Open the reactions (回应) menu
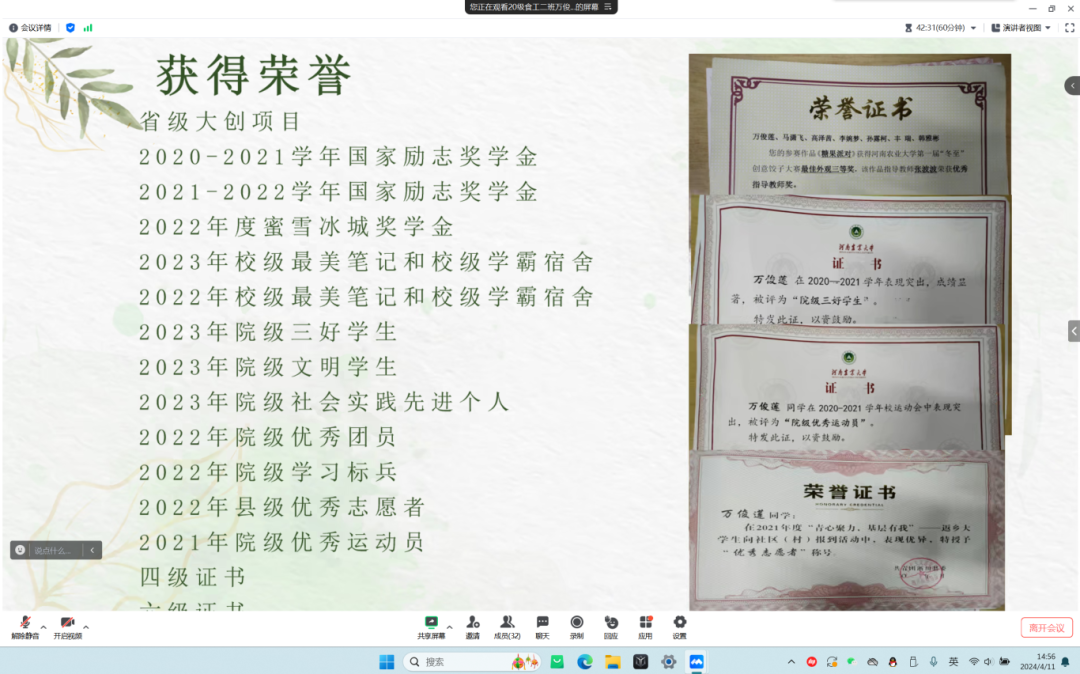1080x674 pixels. pyautogui.click(x=611, y=624)
